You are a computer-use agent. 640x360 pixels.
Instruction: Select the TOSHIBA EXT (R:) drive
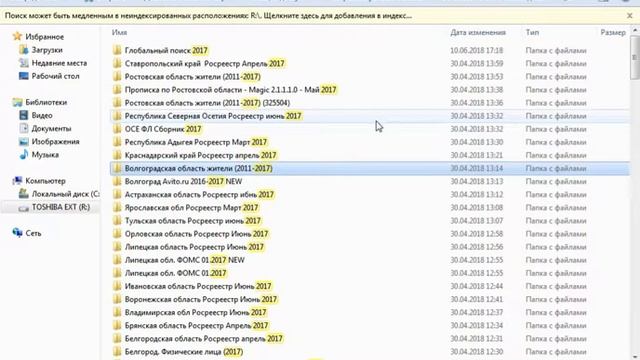[61, 207]
